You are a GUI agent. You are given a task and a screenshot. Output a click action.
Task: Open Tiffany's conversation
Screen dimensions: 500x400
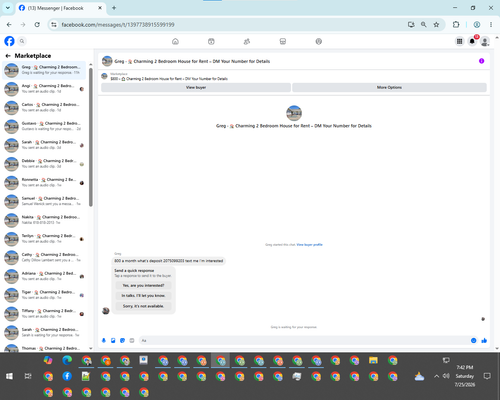(44, 313)
